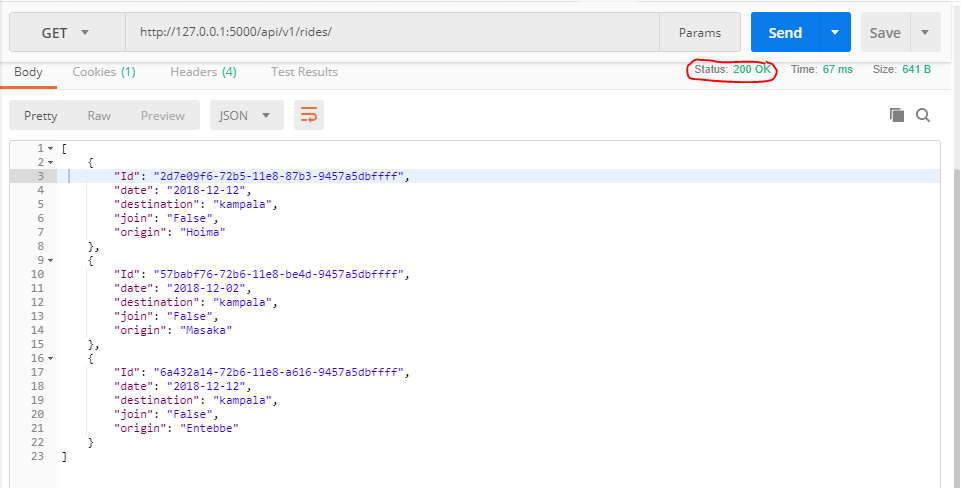Image resolution: width=961 pixels, height=488 pixels.
Task: Click the origin value "Hoima"
Action: [x=202, y=232]
